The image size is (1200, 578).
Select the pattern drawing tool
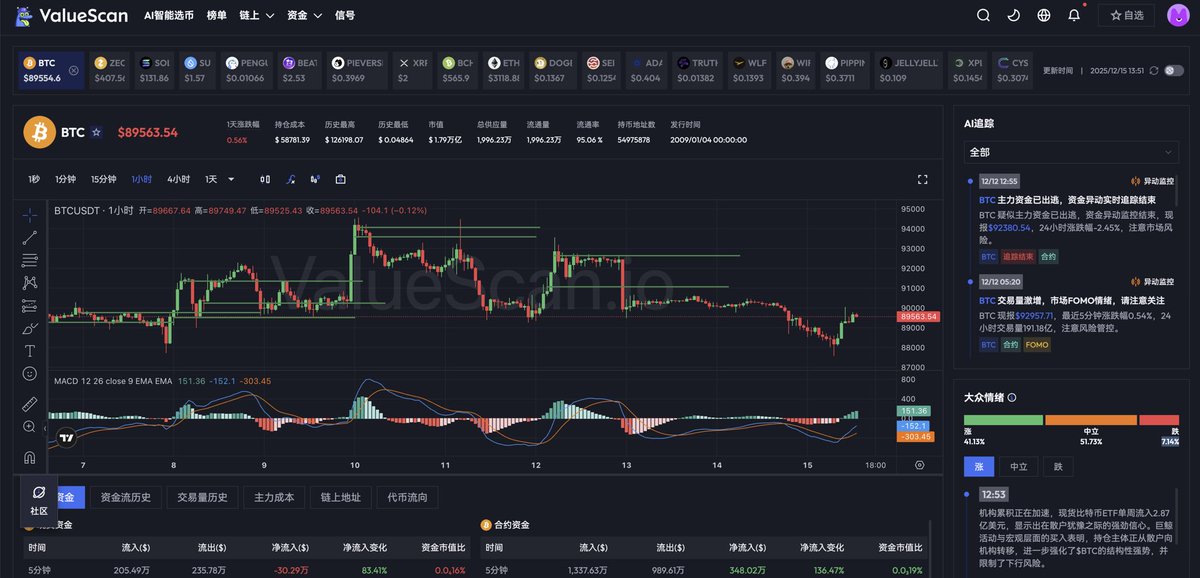[x=30, y=283]
